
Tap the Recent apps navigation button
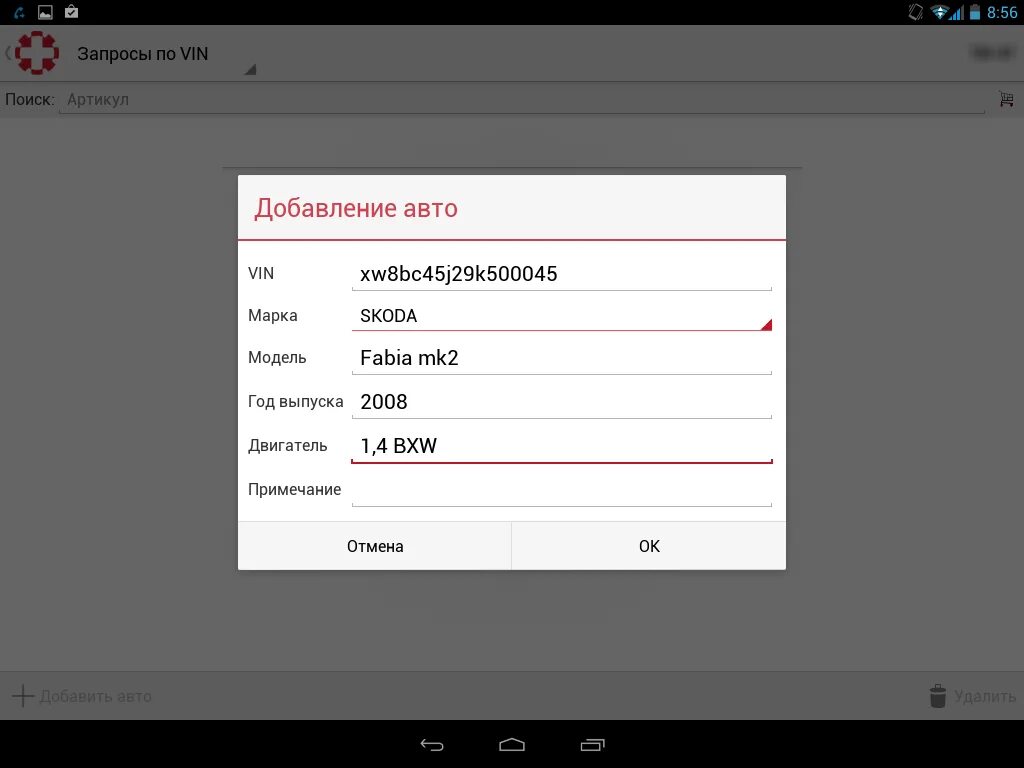point(592,744)
